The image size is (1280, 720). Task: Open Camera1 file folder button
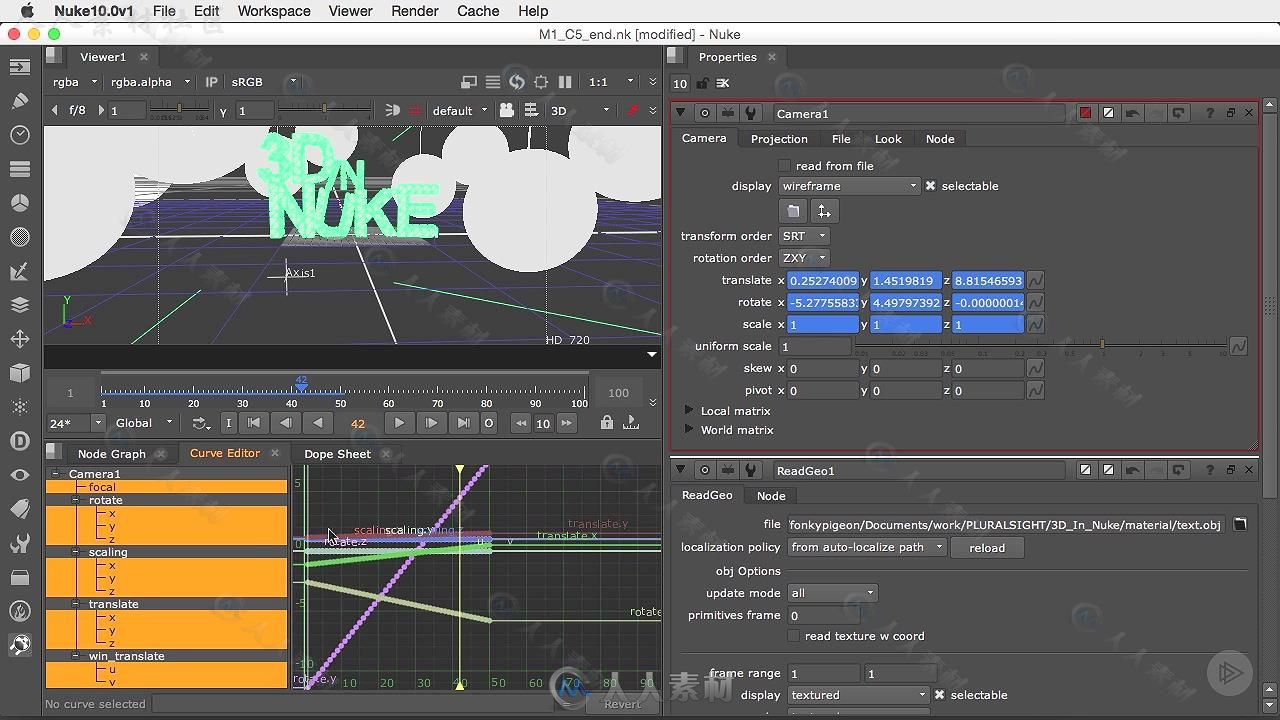793,211
